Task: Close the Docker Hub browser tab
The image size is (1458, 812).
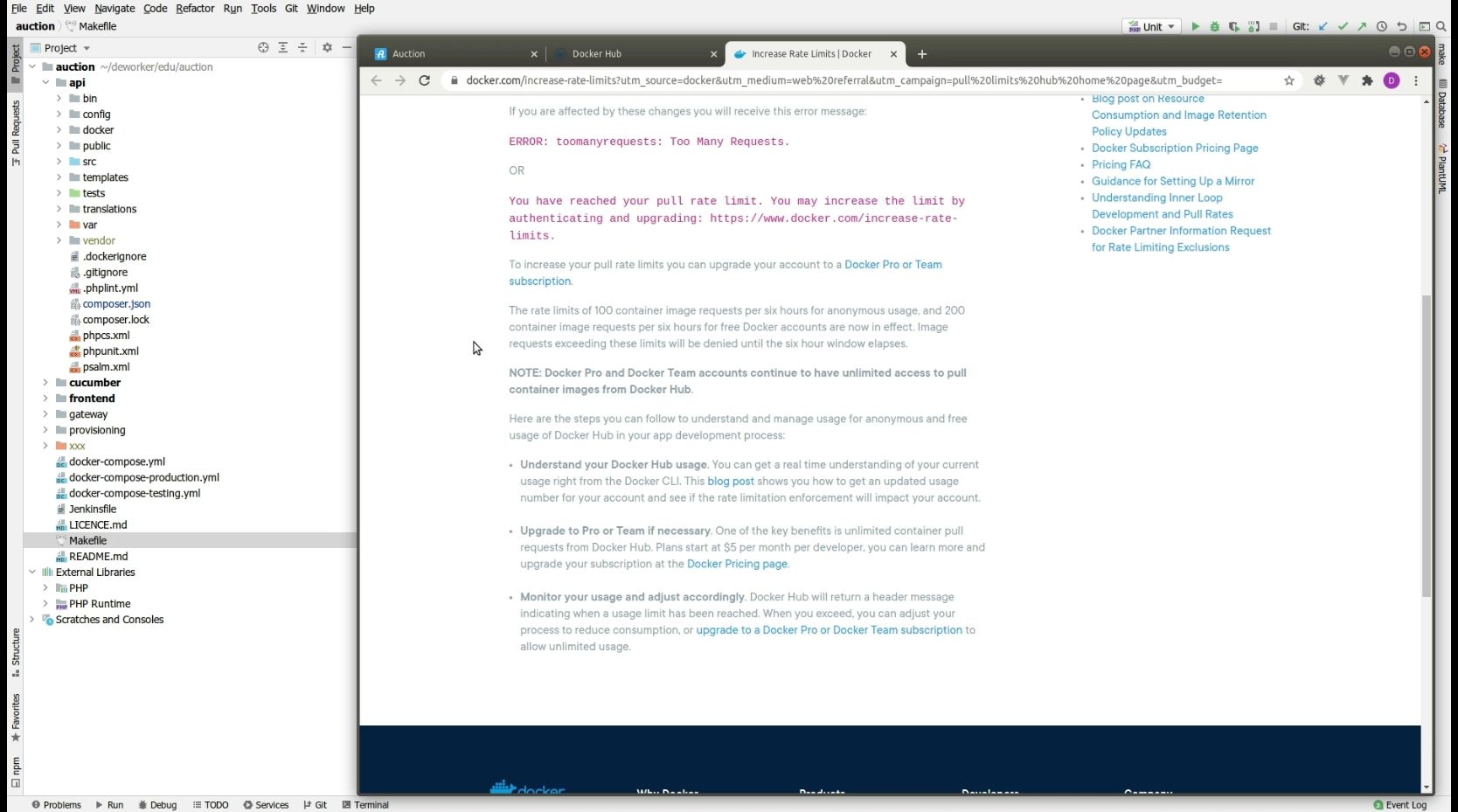Action: click(x=714, y=54)
